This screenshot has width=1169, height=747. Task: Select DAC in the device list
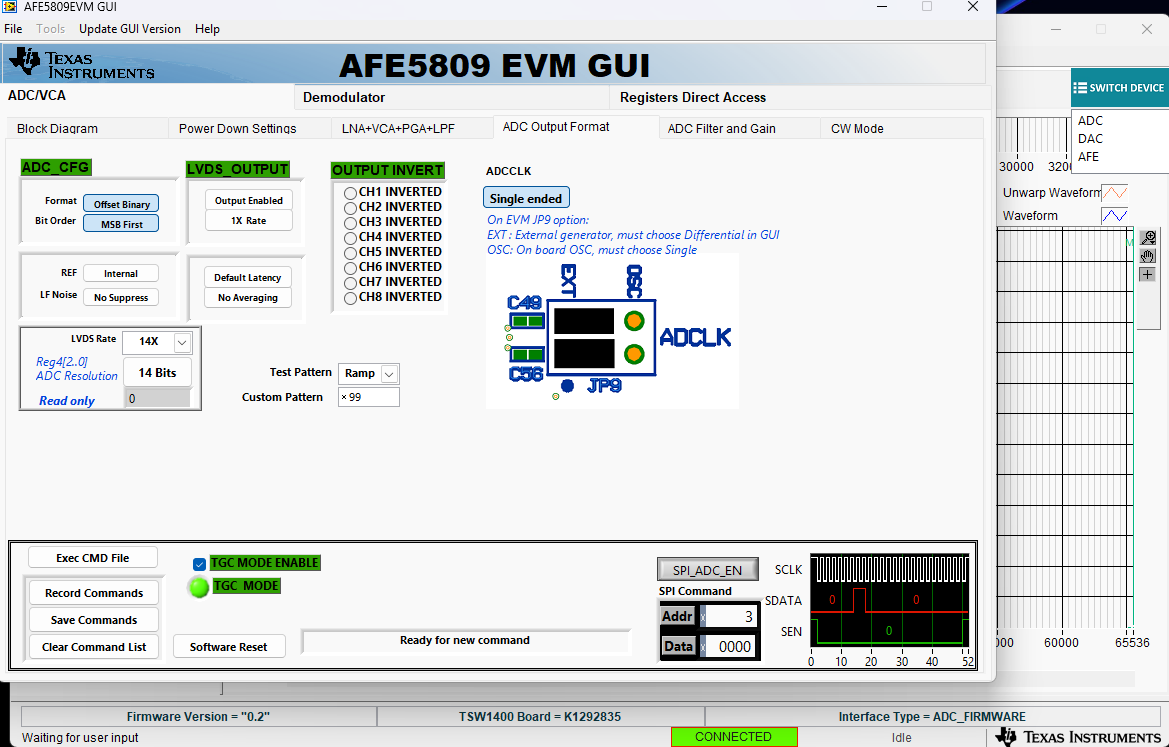1090,139
